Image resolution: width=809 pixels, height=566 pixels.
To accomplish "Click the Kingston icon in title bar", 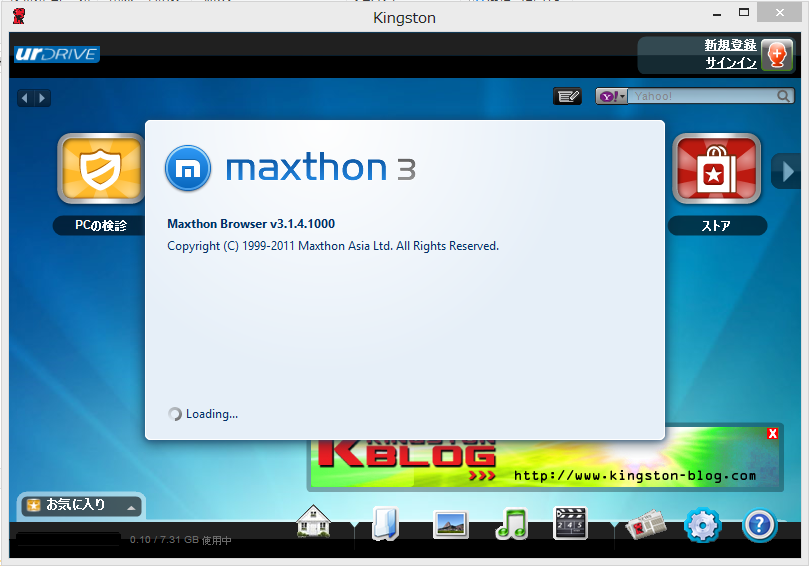I will [19, 16].
